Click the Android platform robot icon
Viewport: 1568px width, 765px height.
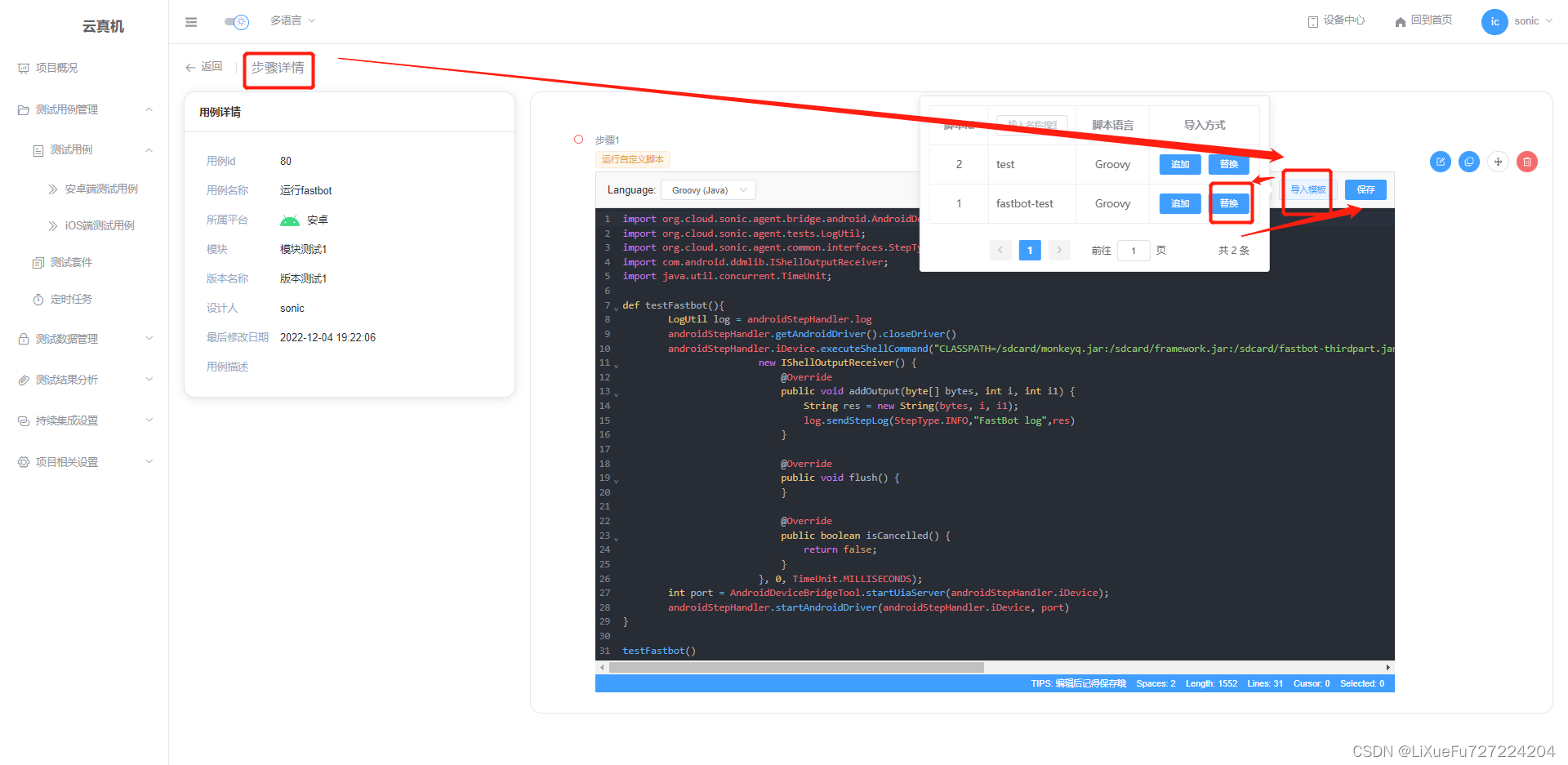point(290,220)
